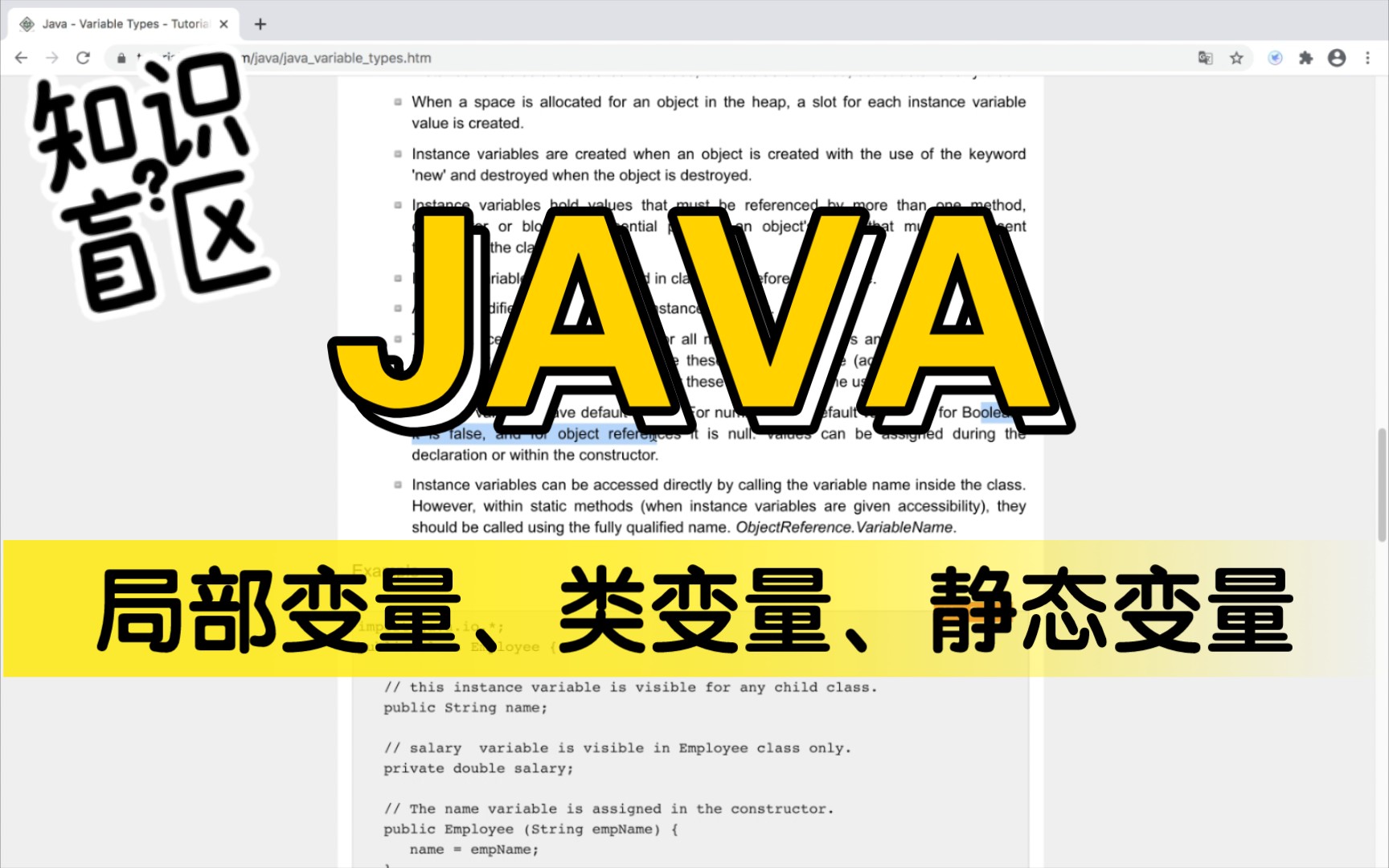Screen dimensions: 1389x868
Task: Click the italic 'ObjectReference.VariableName' text
Action: click(844, 527)
